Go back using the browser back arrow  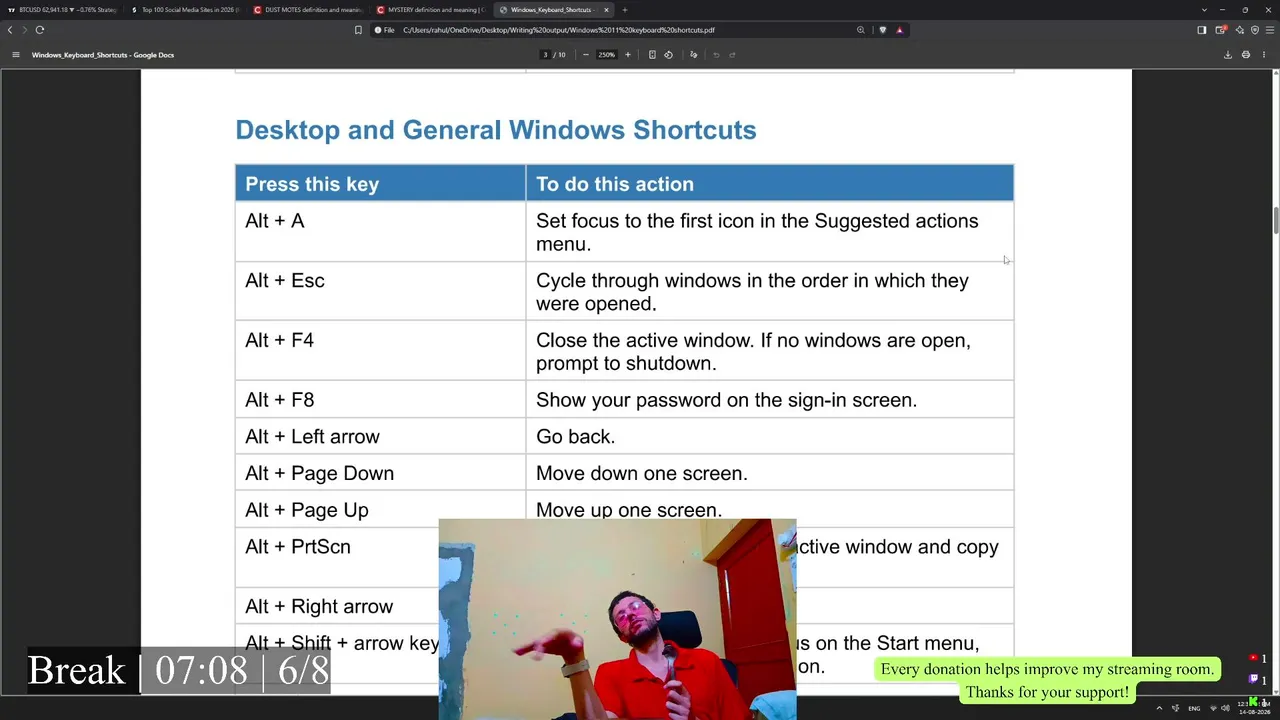[10, 30]
